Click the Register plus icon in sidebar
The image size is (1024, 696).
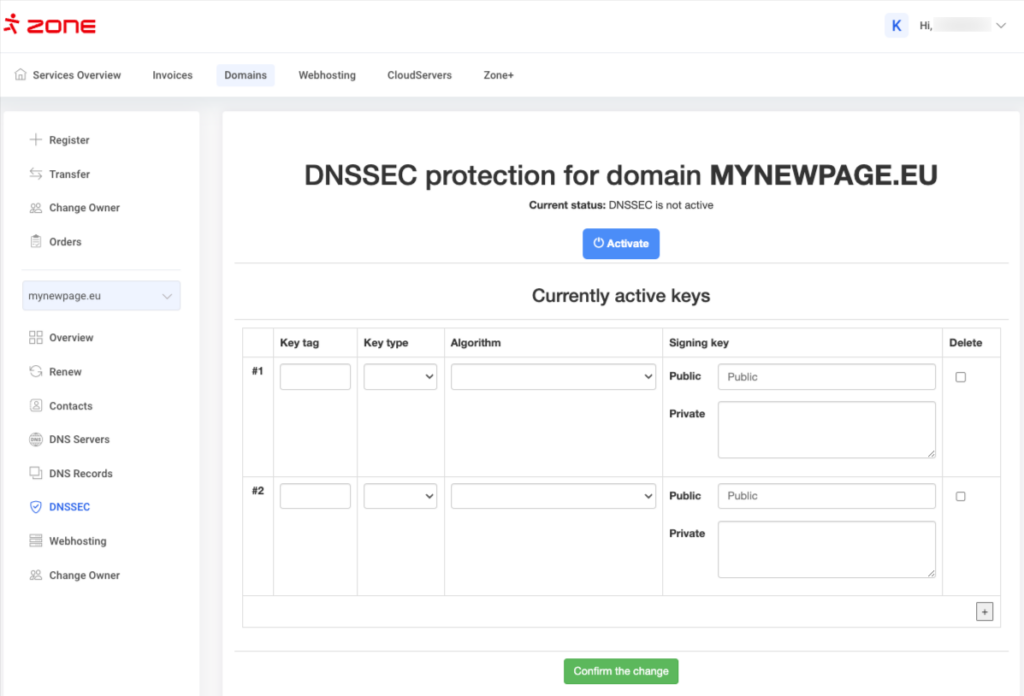[36, 140]
